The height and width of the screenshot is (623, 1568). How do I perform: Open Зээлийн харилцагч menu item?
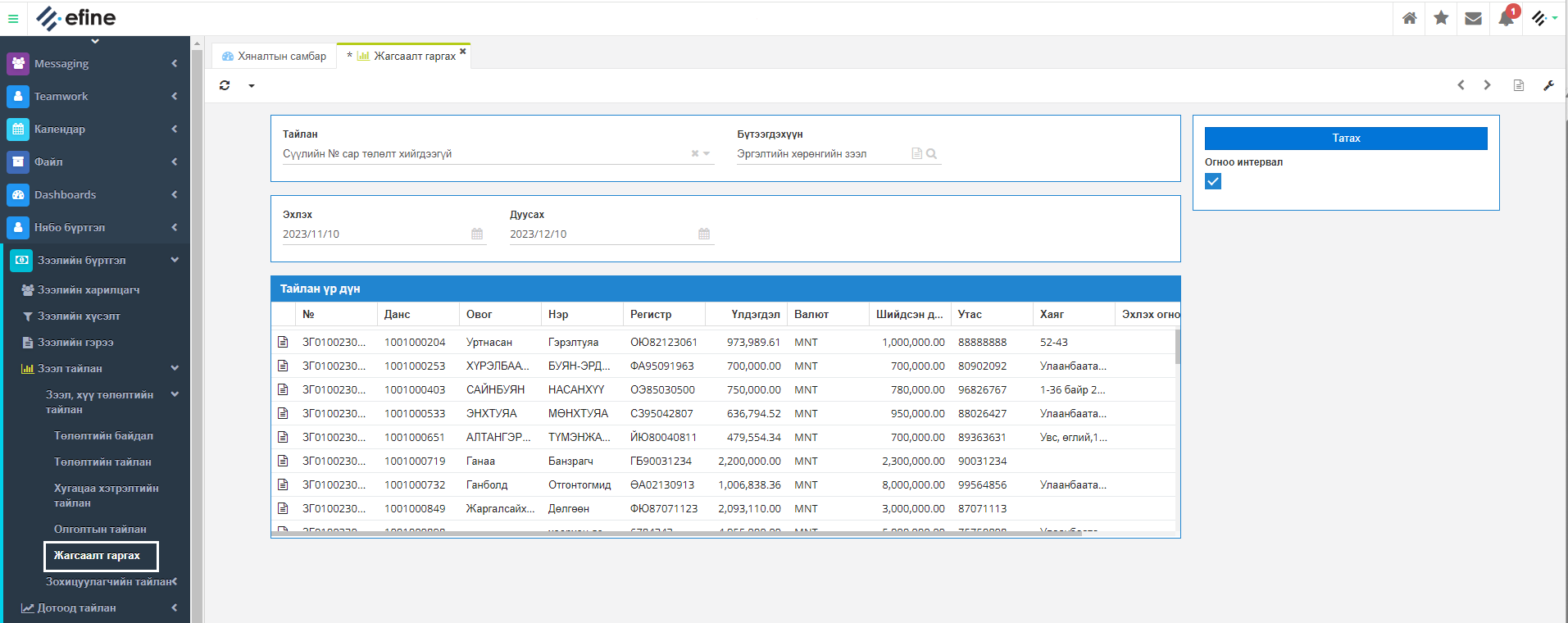[89, 289]
